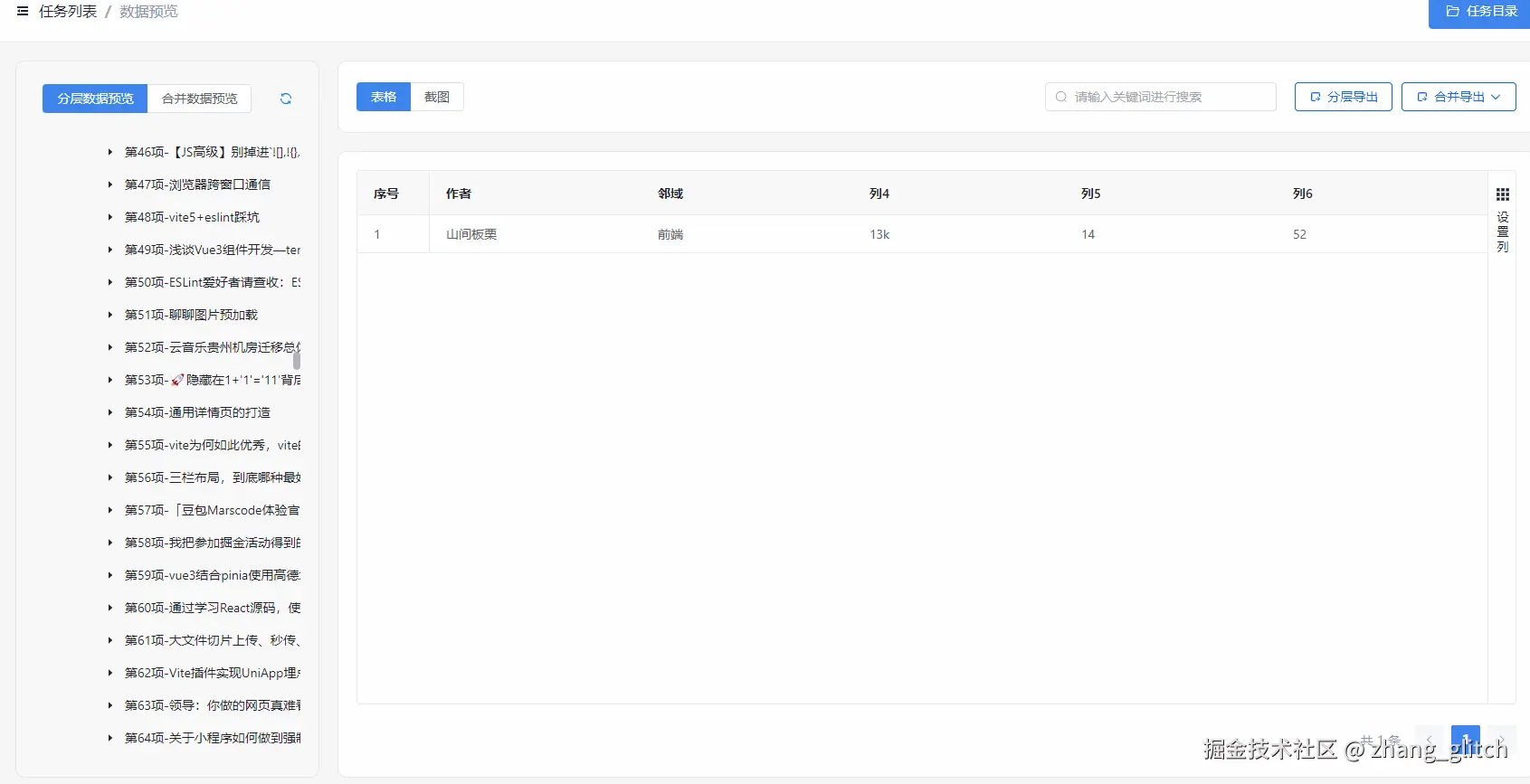1530x784 pixels.
Task: Click the hamburger menu icon beside 任务列表
Action: [x=23, y=11]
